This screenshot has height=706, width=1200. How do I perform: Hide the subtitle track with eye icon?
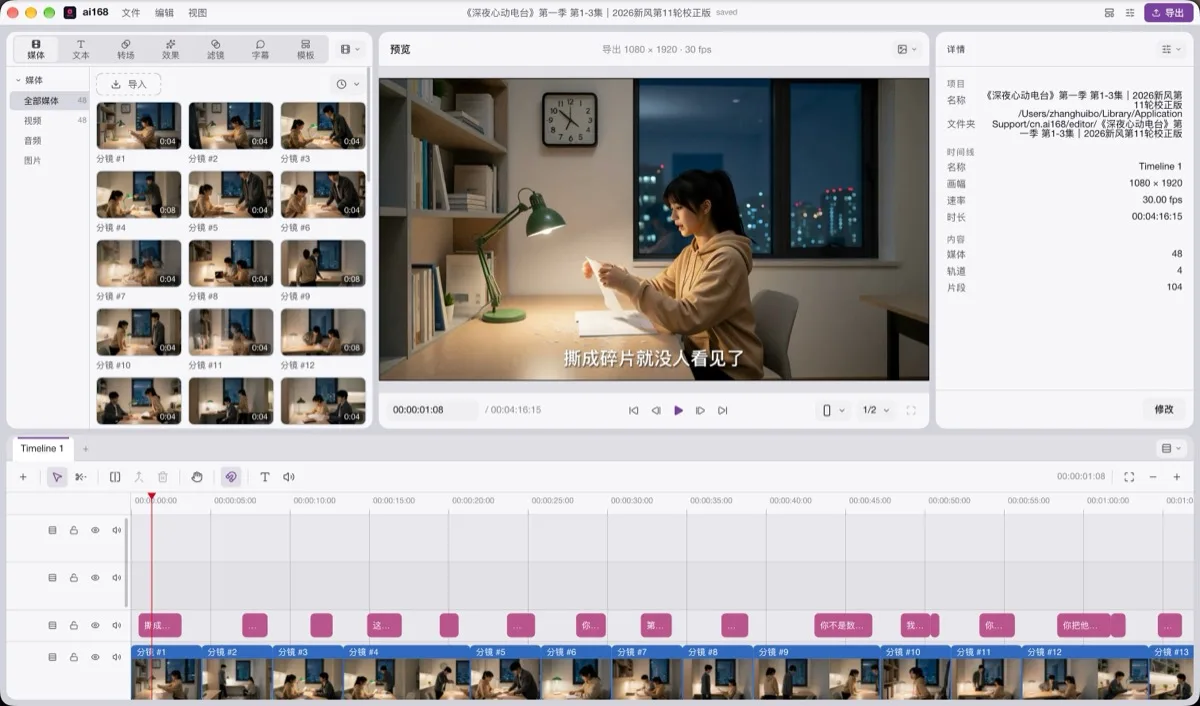click(x=95, y=625)
